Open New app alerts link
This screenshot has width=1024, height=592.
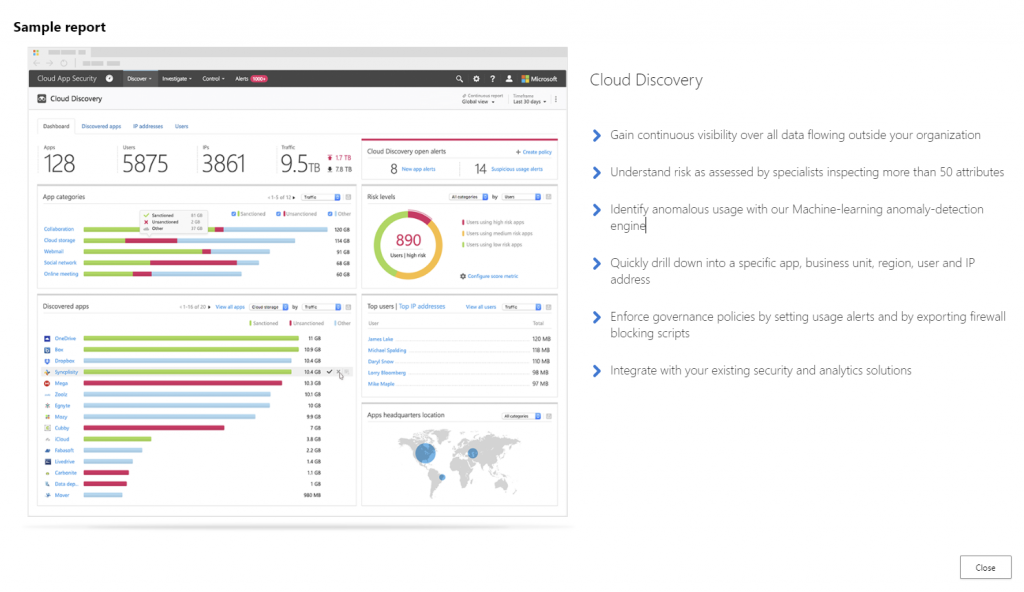point(418,169)
